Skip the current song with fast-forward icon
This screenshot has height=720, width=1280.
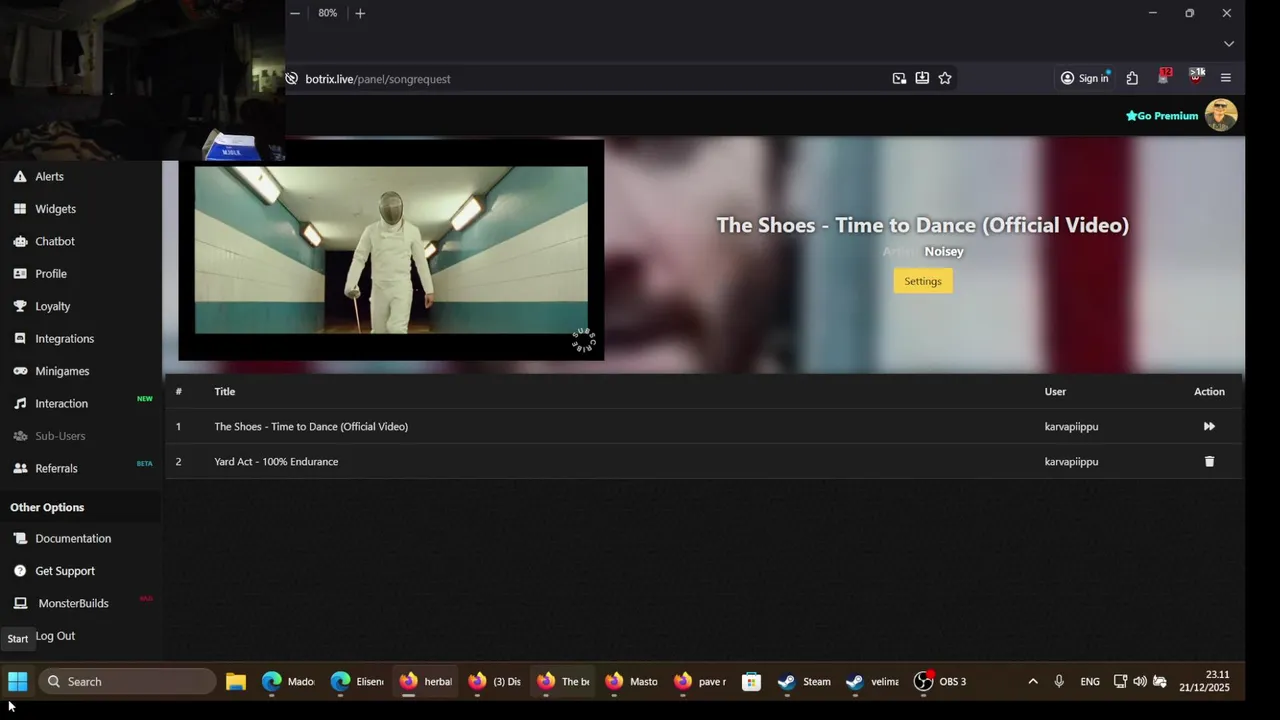(x=1209, y=426)
